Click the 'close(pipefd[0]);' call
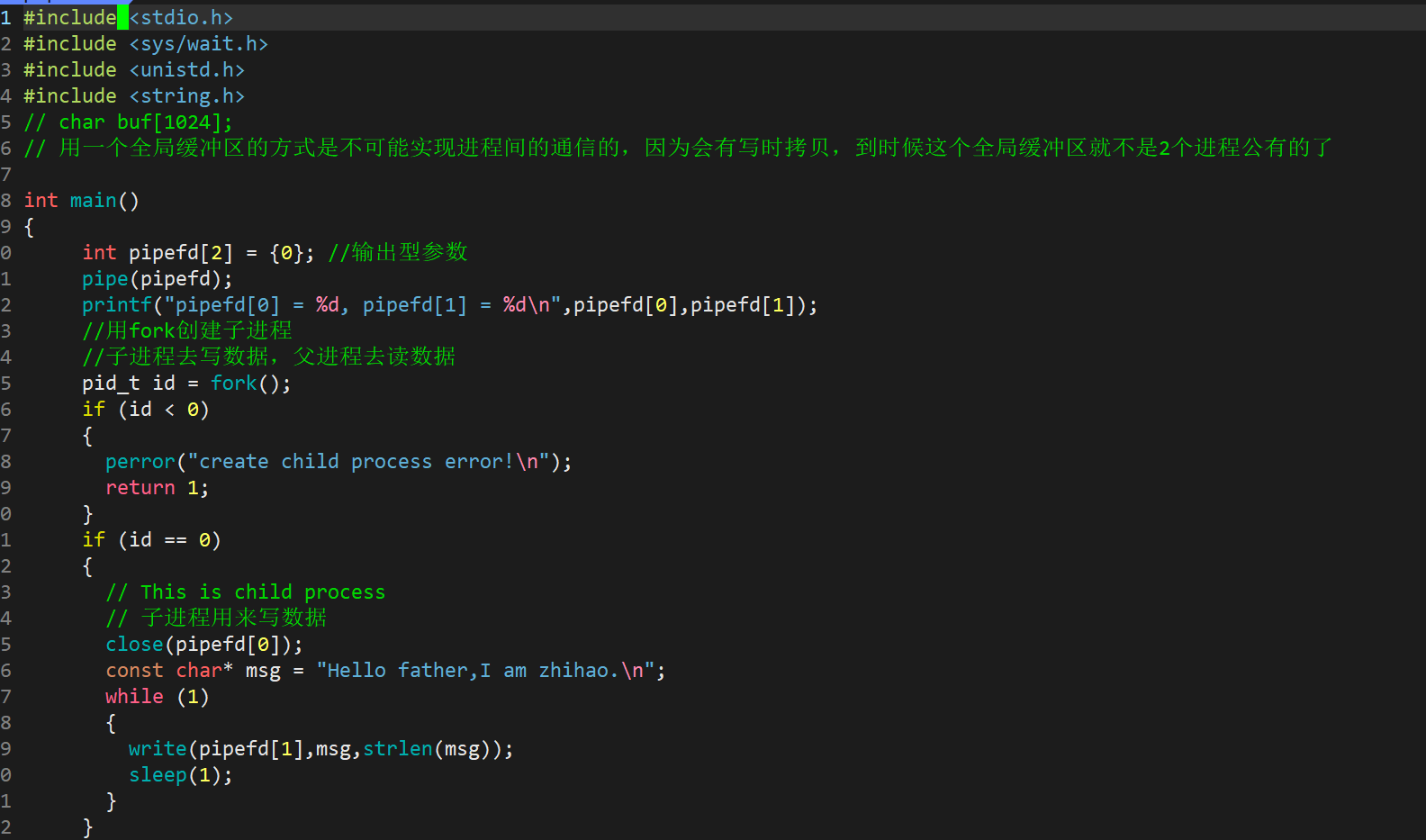 click(204, 645)
